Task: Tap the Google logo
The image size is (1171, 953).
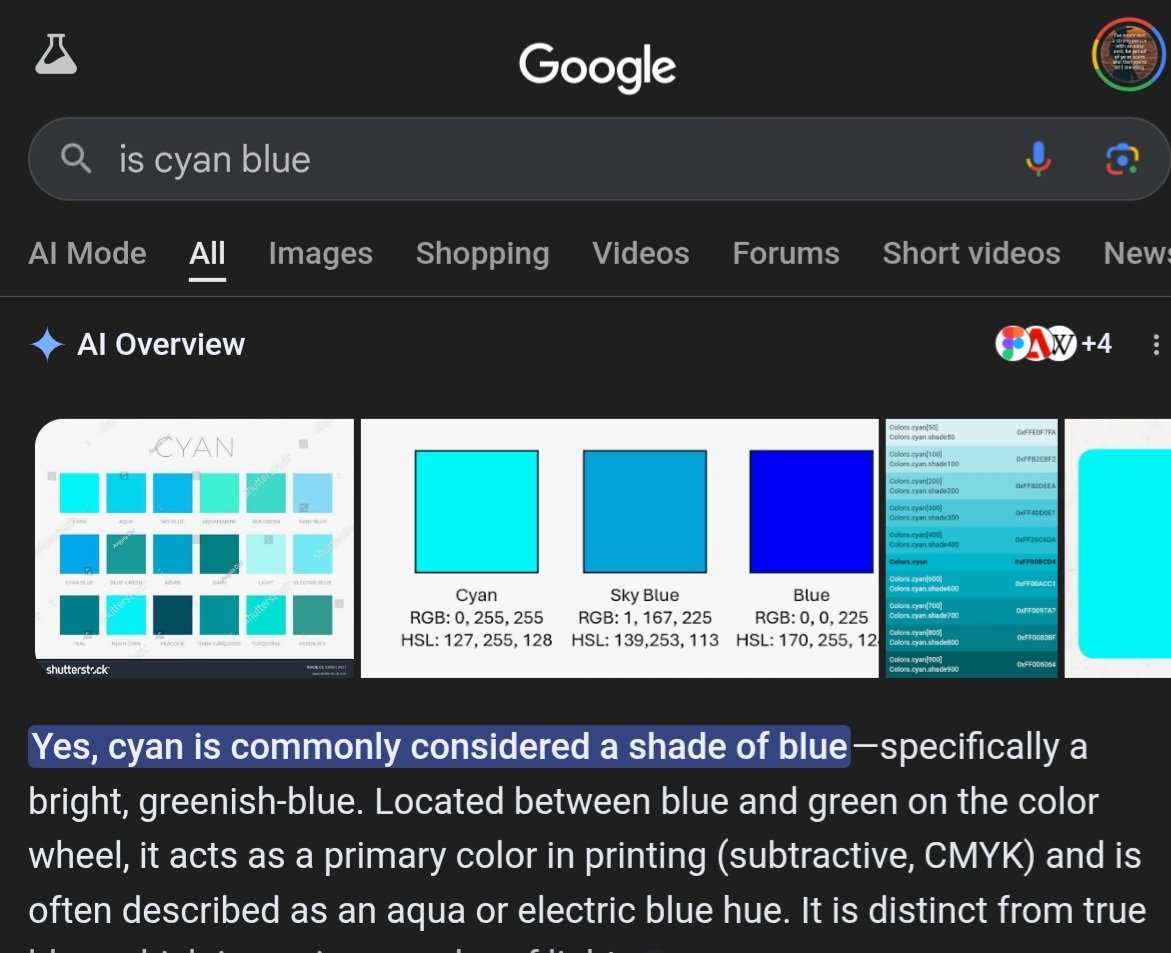Action: point(597,67)
